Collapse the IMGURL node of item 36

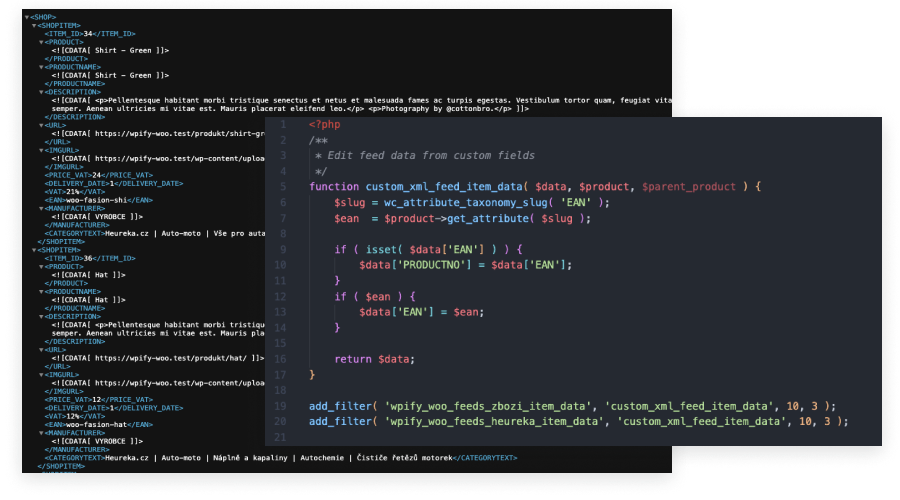[x=41, y=375]
